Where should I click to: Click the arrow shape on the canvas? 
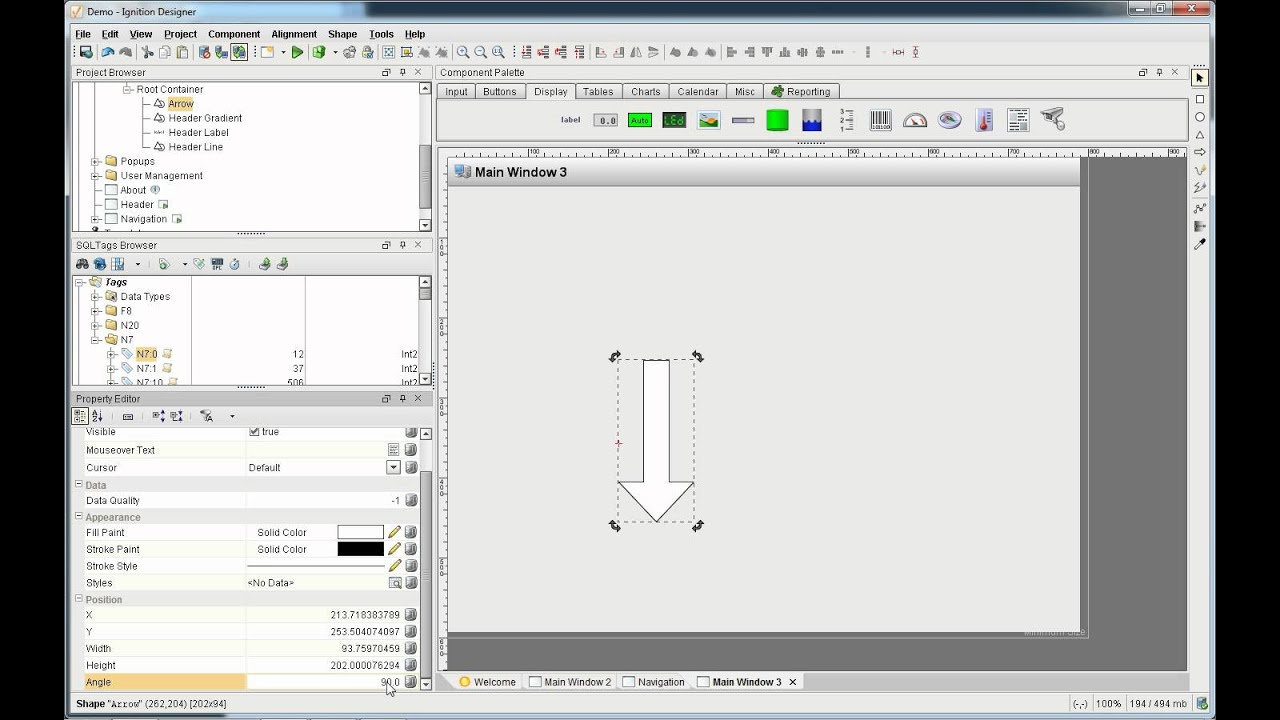tap(656, 440)
